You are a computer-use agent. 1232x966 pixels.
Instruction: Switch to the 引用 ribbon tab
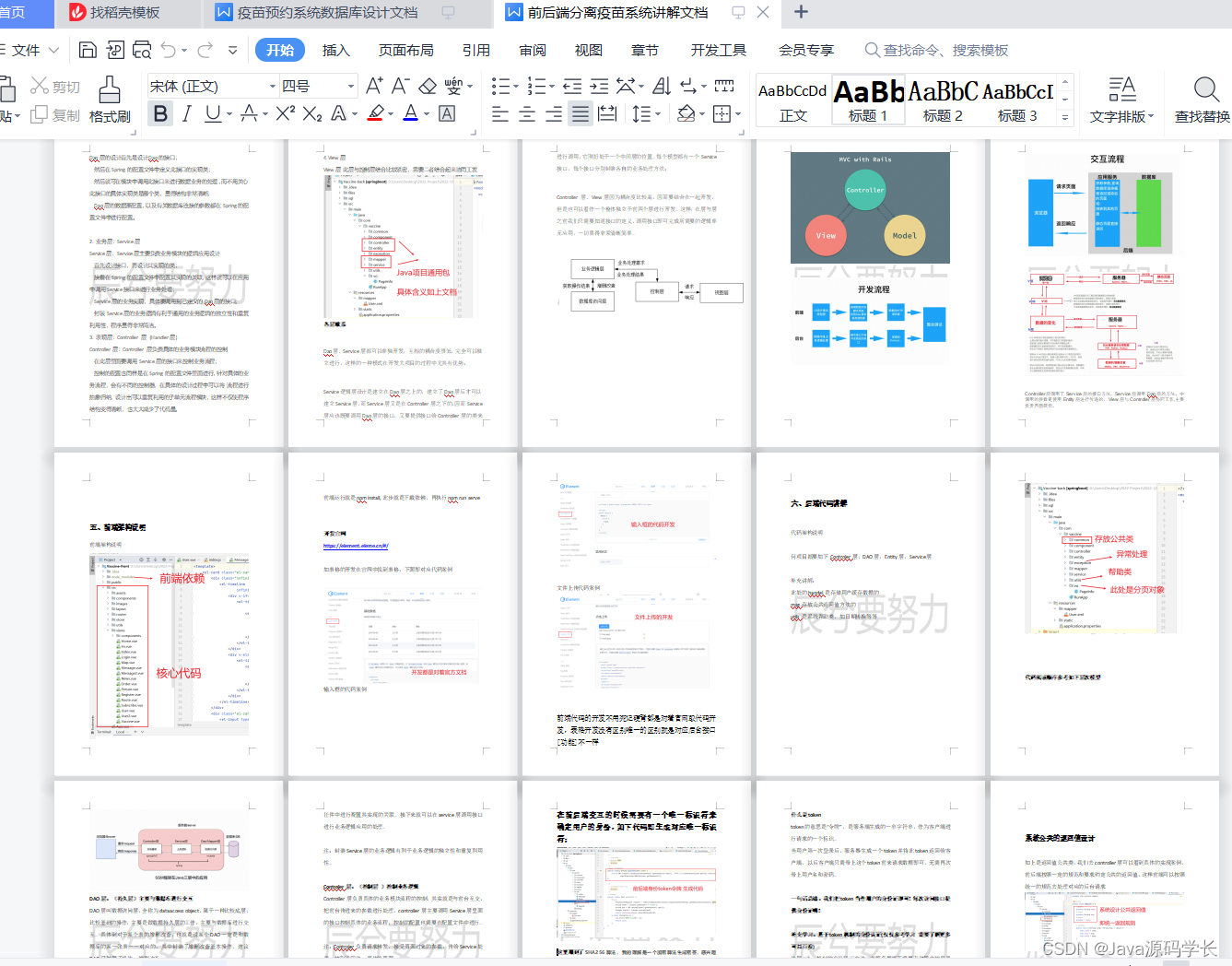point(476,50)
